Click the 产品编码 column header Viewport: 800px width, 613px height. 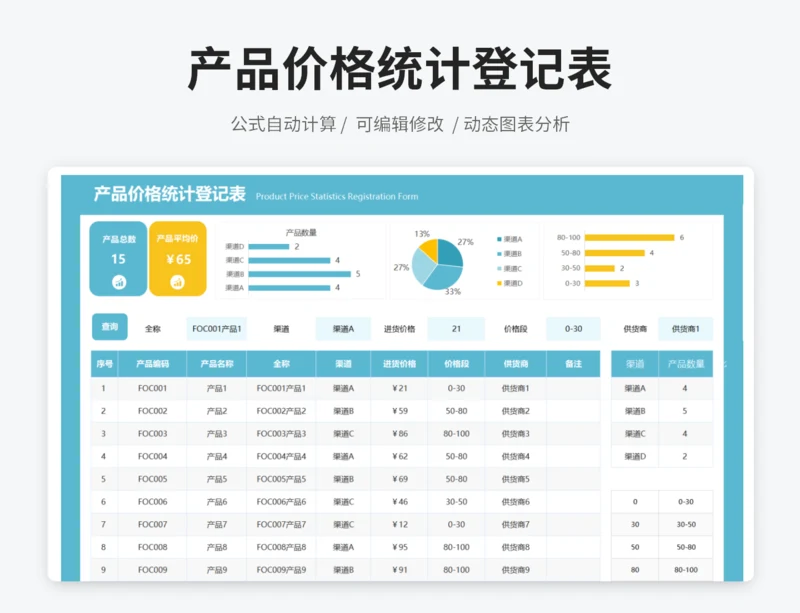[x=152, y=364]
